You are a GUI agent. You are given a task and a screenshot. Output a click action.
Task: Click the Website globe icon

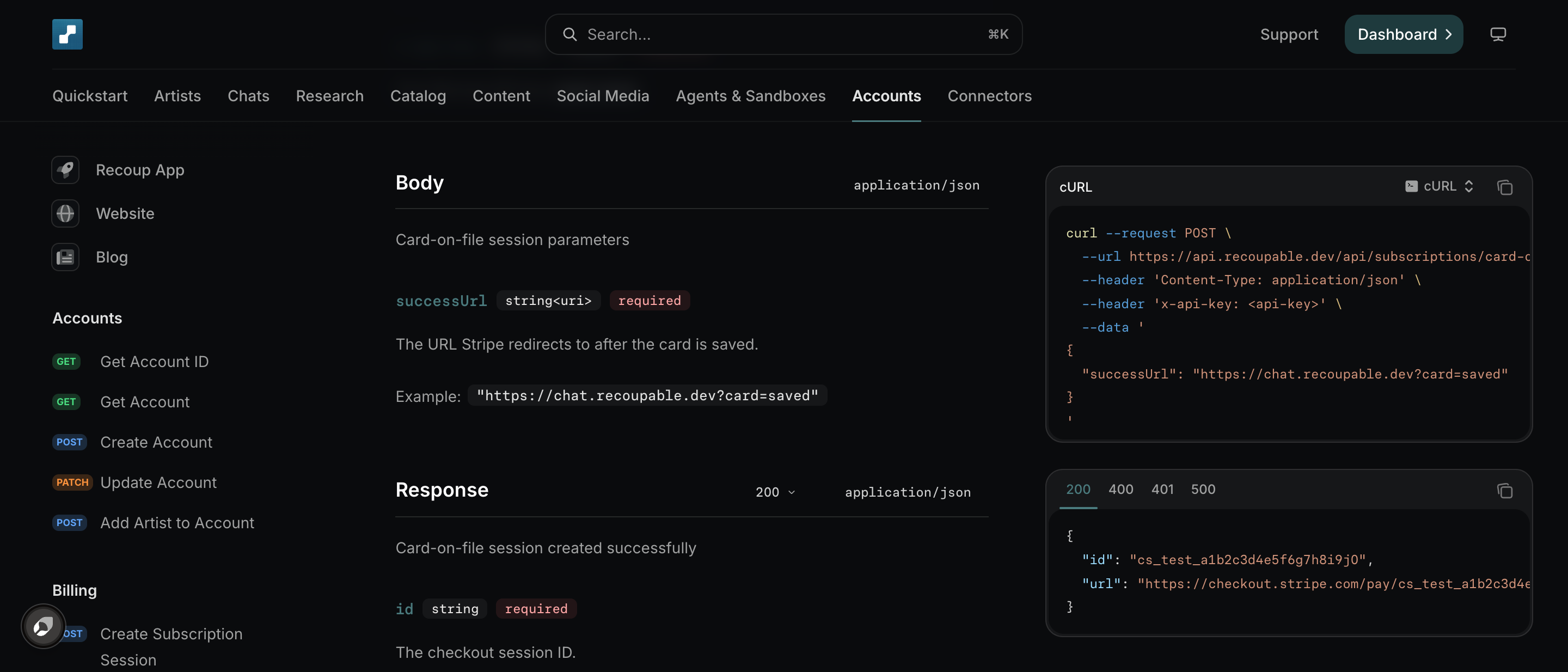click(x=65, y=213)
